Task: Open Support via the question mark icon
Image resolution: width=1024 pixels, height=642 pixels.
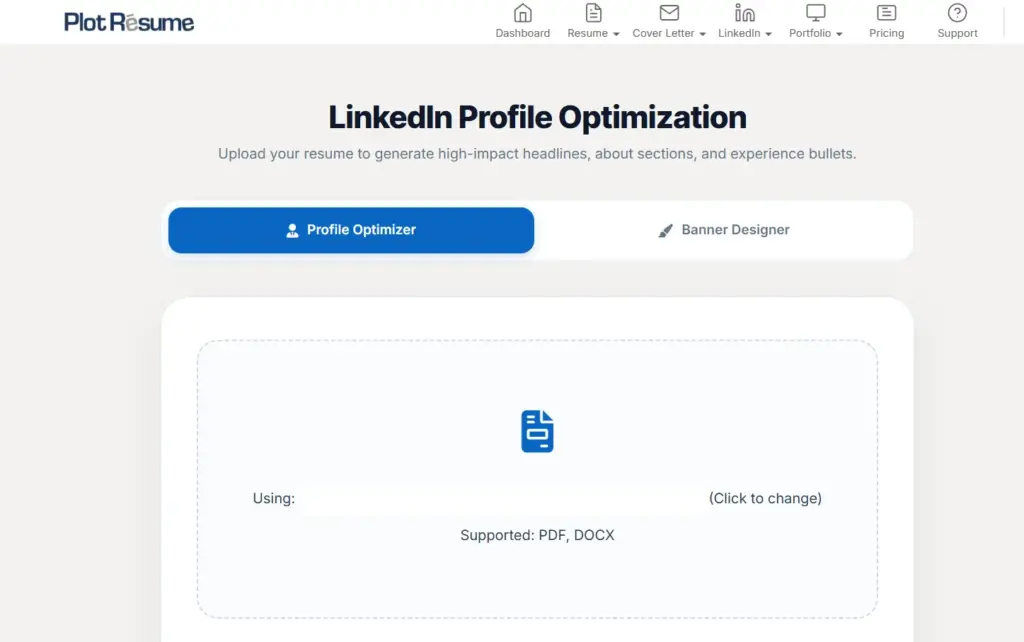Action: [957, 14]
